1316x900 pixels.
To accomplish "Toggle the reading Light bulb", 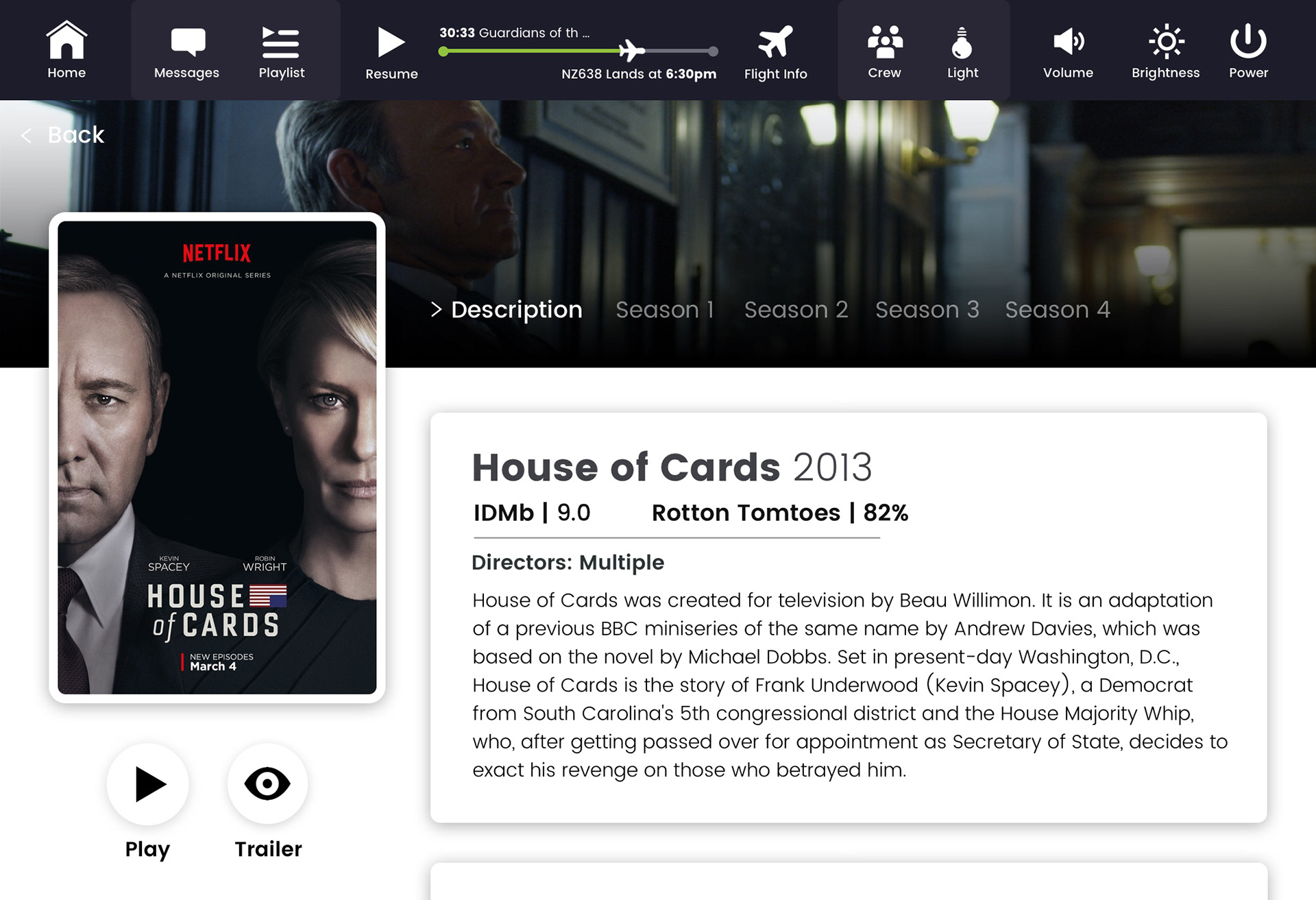I will 962,42.
